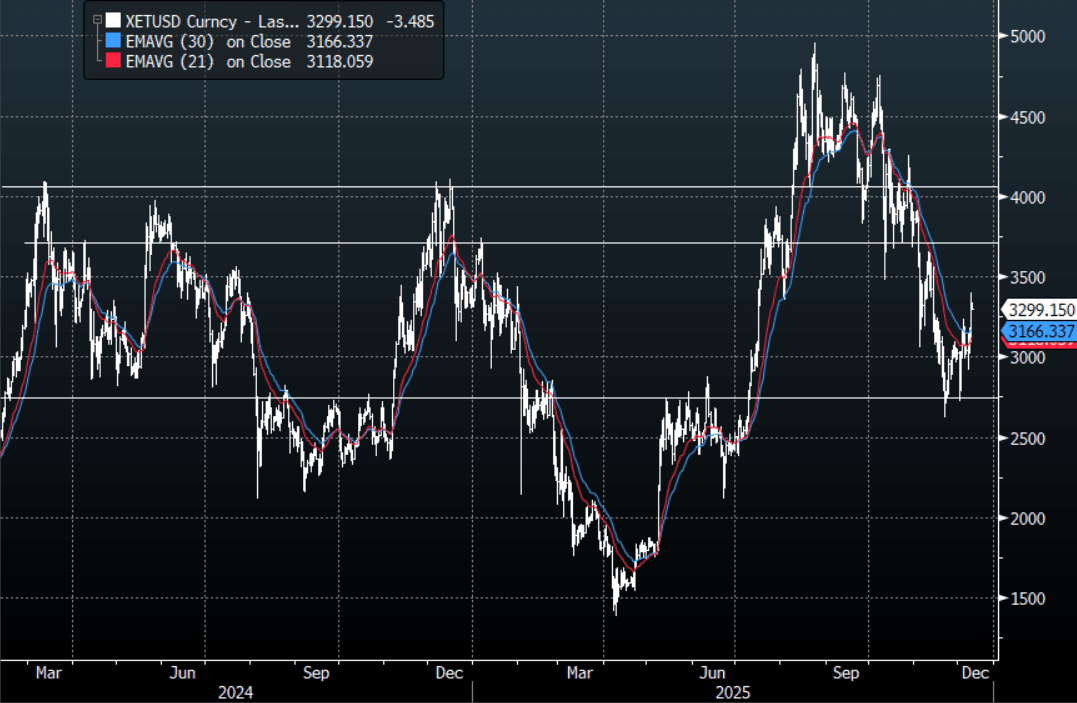Select the EMAVG (21) on Close legend entry
Viewport: 1077px width, 703px height.
208,62
